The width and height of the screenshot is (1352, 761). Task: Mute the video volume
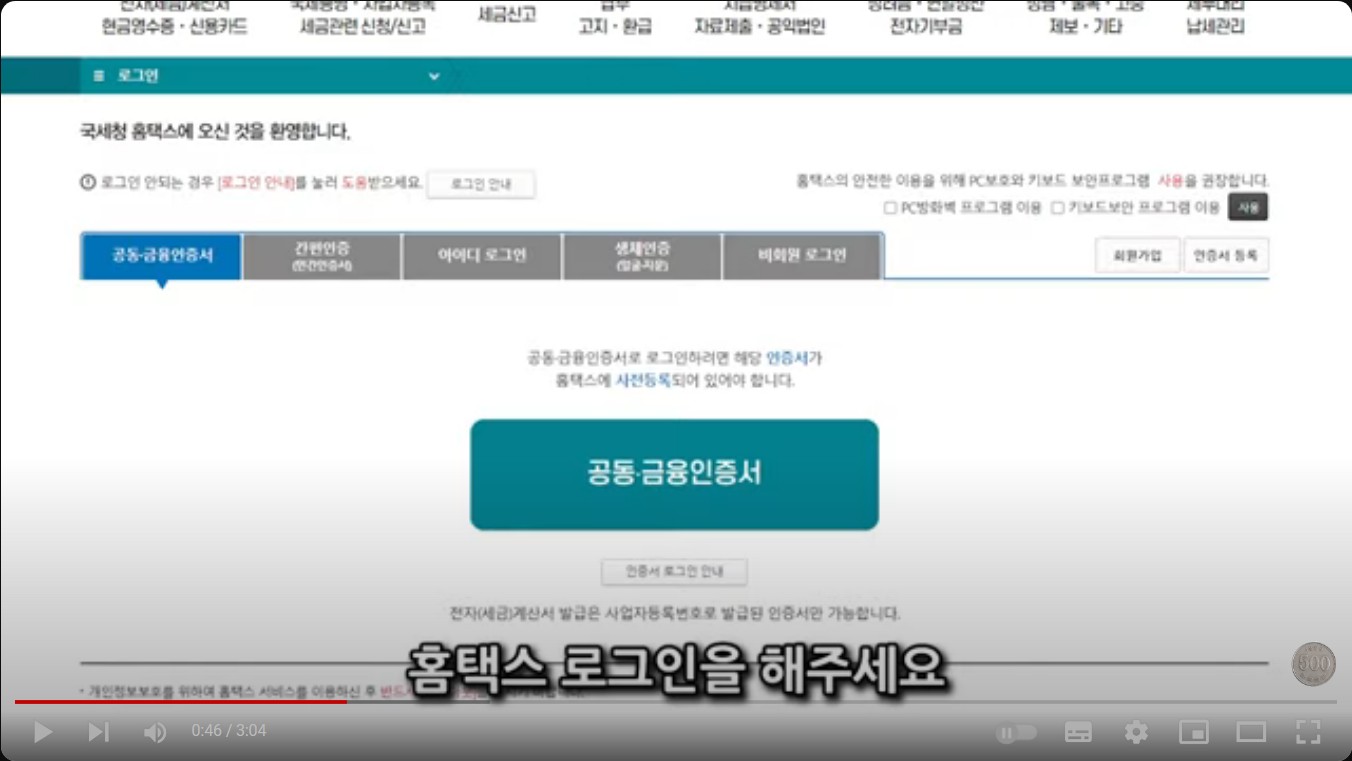[154, 732]
